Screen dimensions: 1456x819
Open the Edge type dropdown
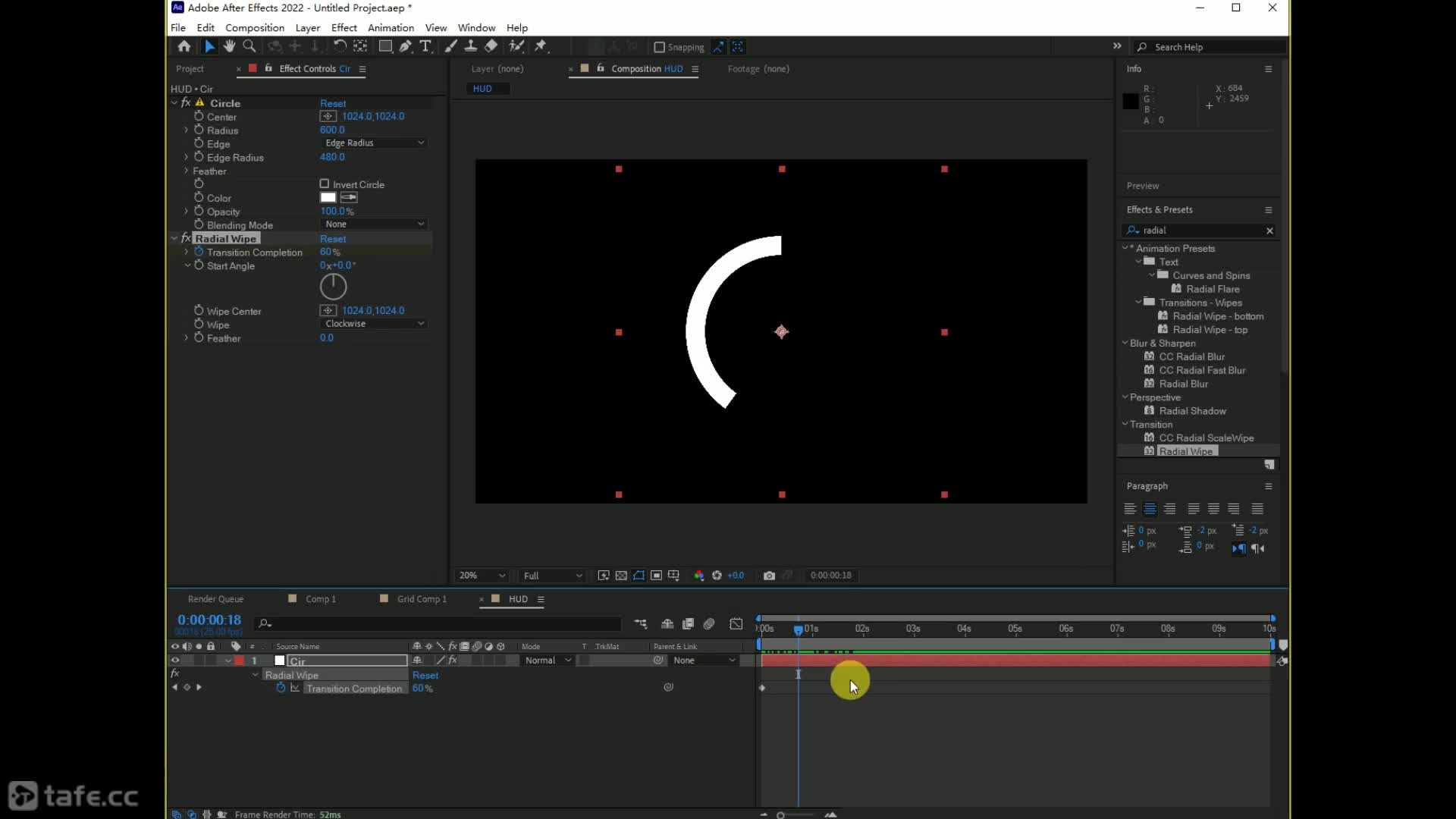[x=374, y=143]
